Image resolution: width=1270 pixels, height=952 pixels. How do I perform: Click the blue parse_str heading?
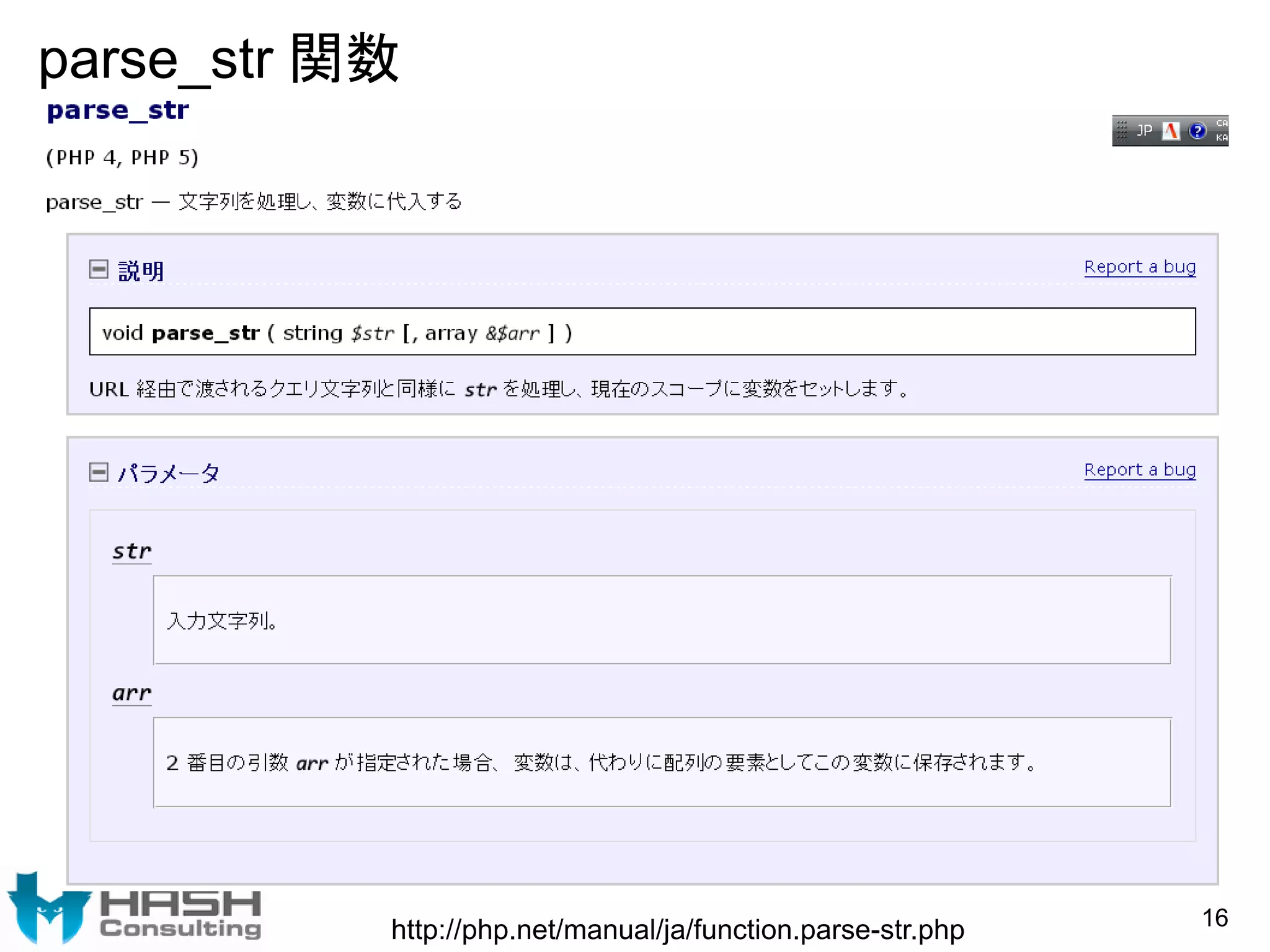point(118,111)
